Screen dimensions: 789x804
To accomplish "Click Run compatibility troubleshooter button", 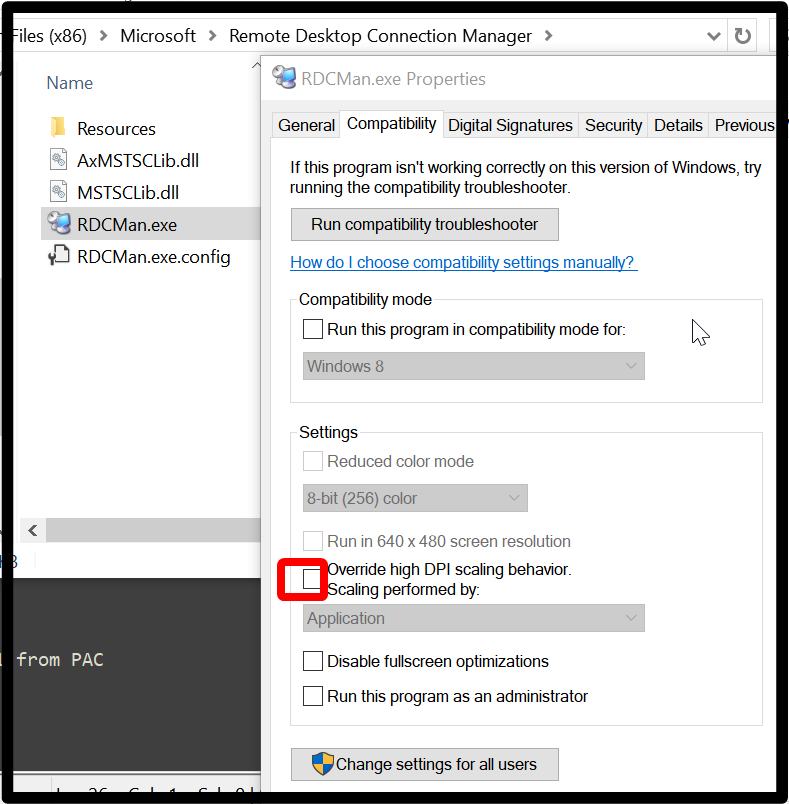I will pyautogui.click(x=424, y=224).
